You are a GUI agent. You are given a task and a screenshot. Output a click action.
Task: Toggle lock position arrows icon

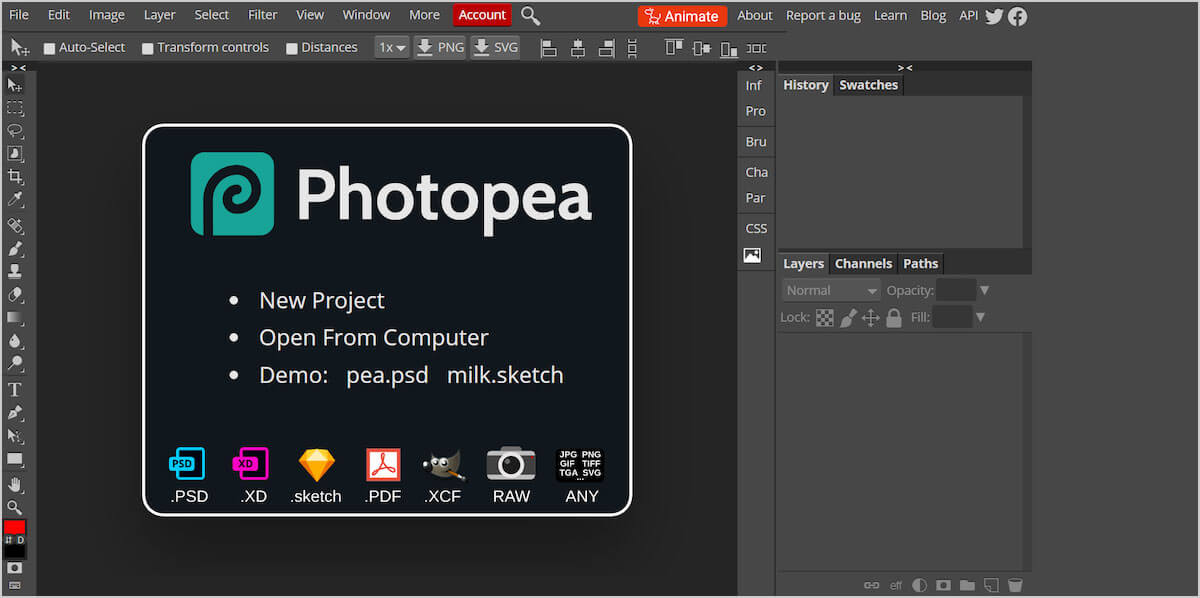tap(871, 318)
